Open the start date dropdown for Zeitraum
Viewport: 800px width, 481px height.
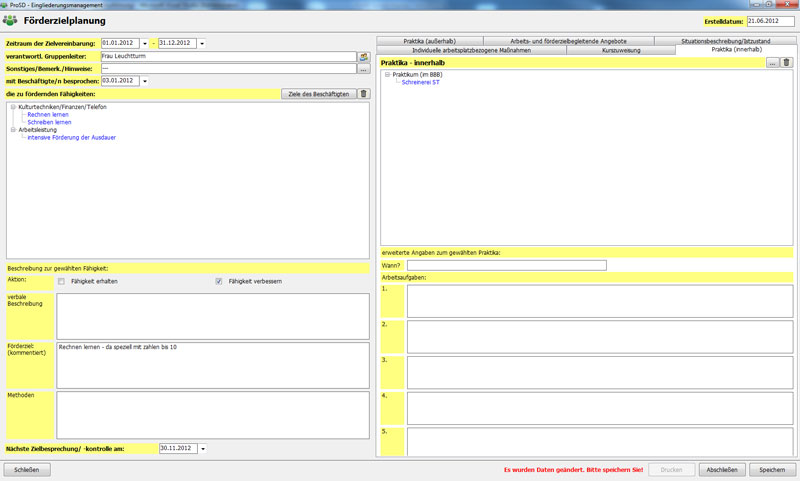(x=144, y=43)
